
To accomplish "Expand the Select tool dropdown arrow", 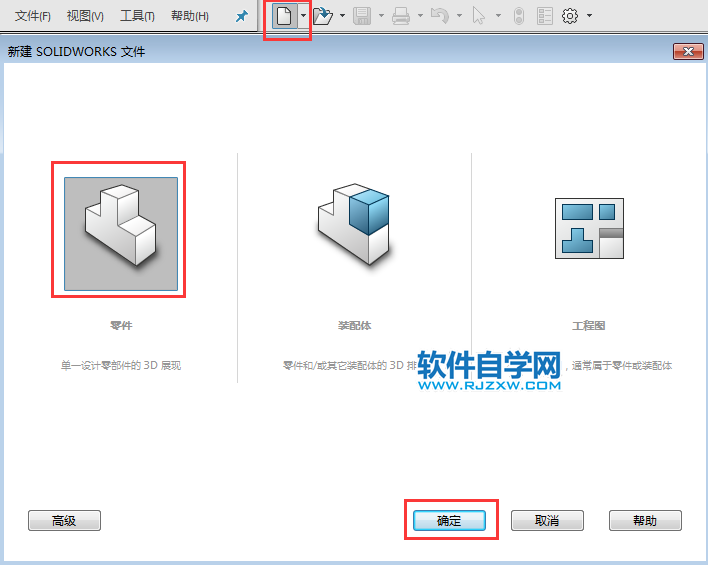I will 498,16.
